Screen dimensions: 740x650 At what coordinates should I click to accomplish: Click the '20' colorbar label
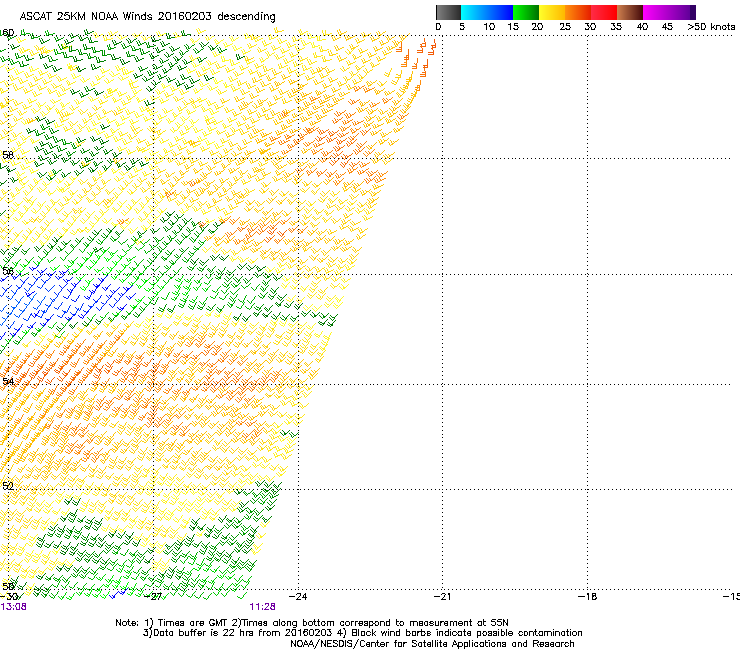point(537,27)
